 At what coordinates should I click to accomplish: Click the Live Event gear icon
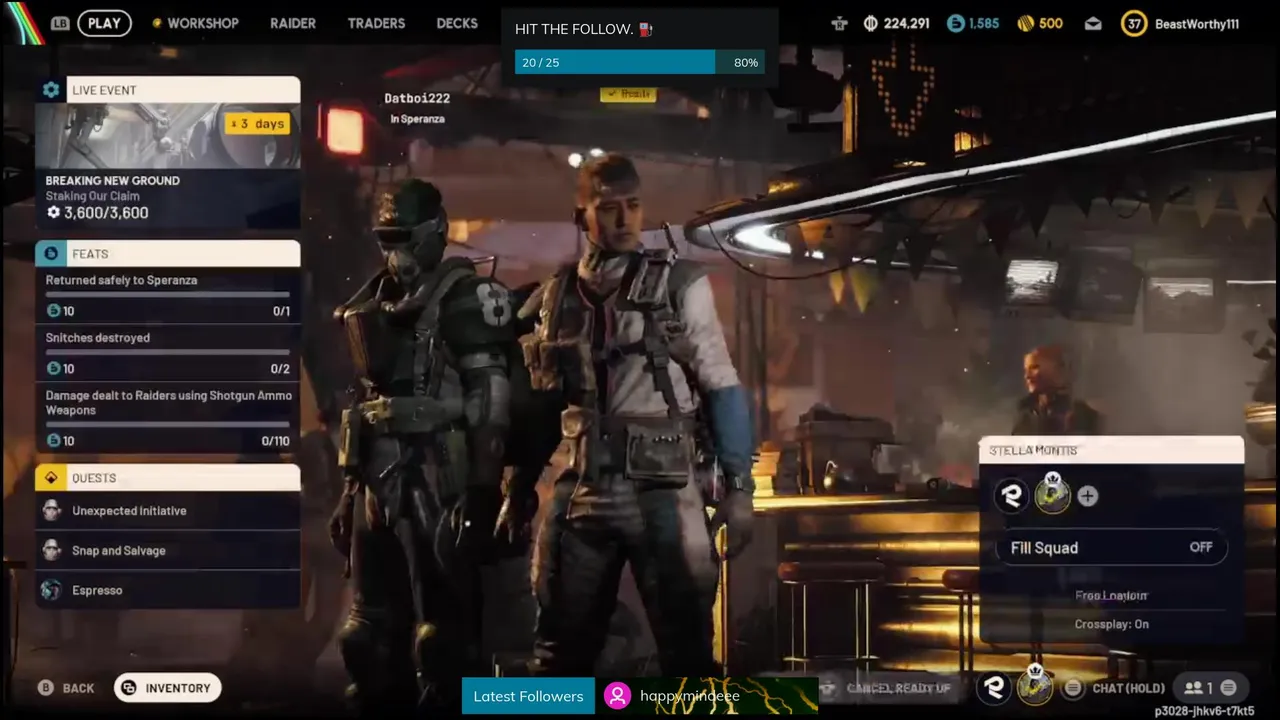51,90
